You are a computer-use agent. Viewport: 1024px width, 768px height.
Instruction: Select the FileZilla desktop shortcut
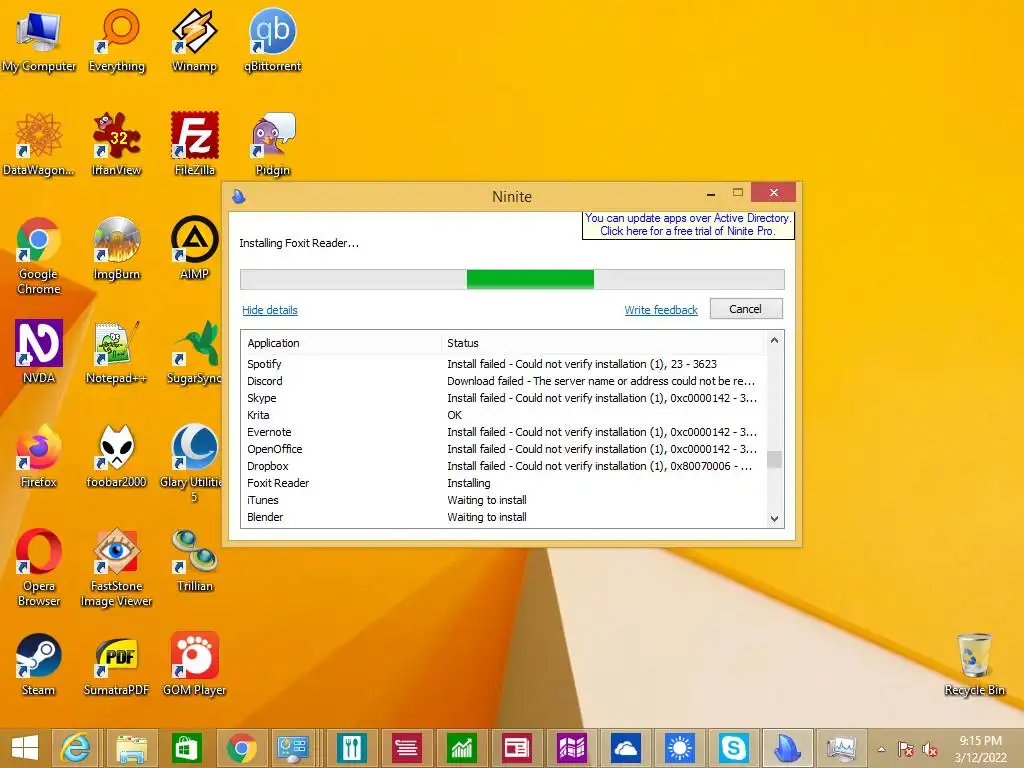coord(195,144)
